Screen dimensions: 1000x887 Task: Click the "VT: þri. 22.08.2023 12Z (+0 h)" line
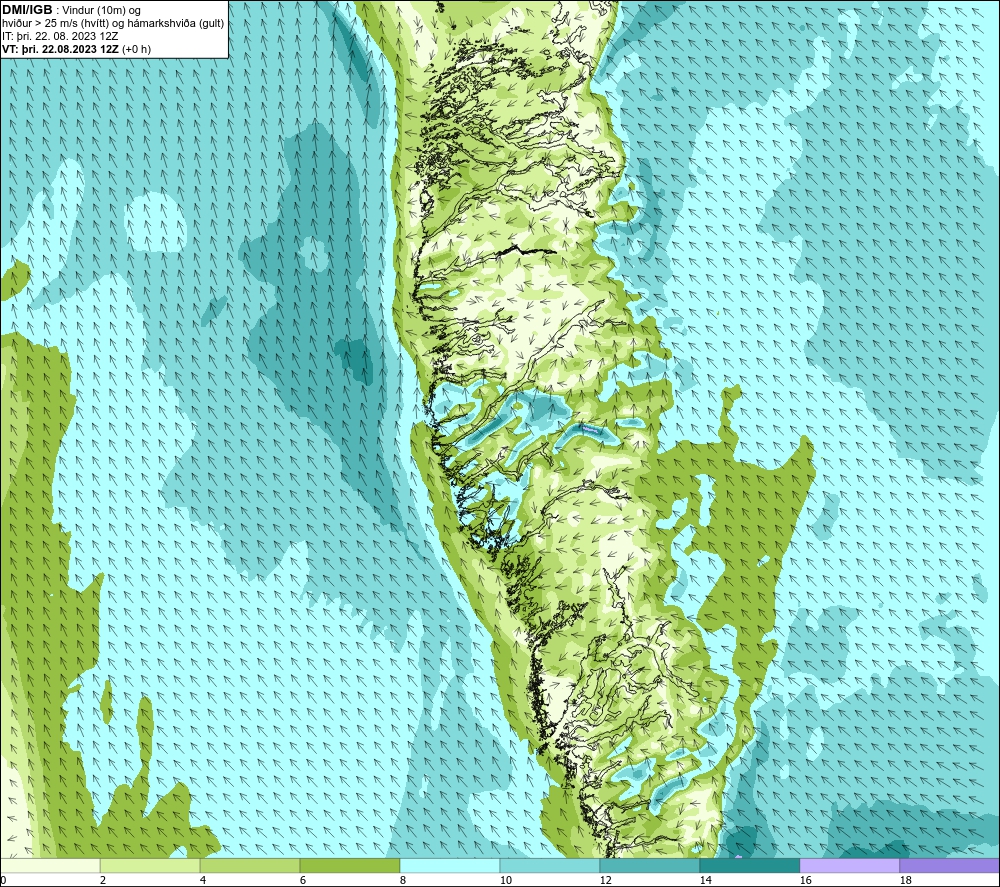pyautogui.click(x=77, y=49)
